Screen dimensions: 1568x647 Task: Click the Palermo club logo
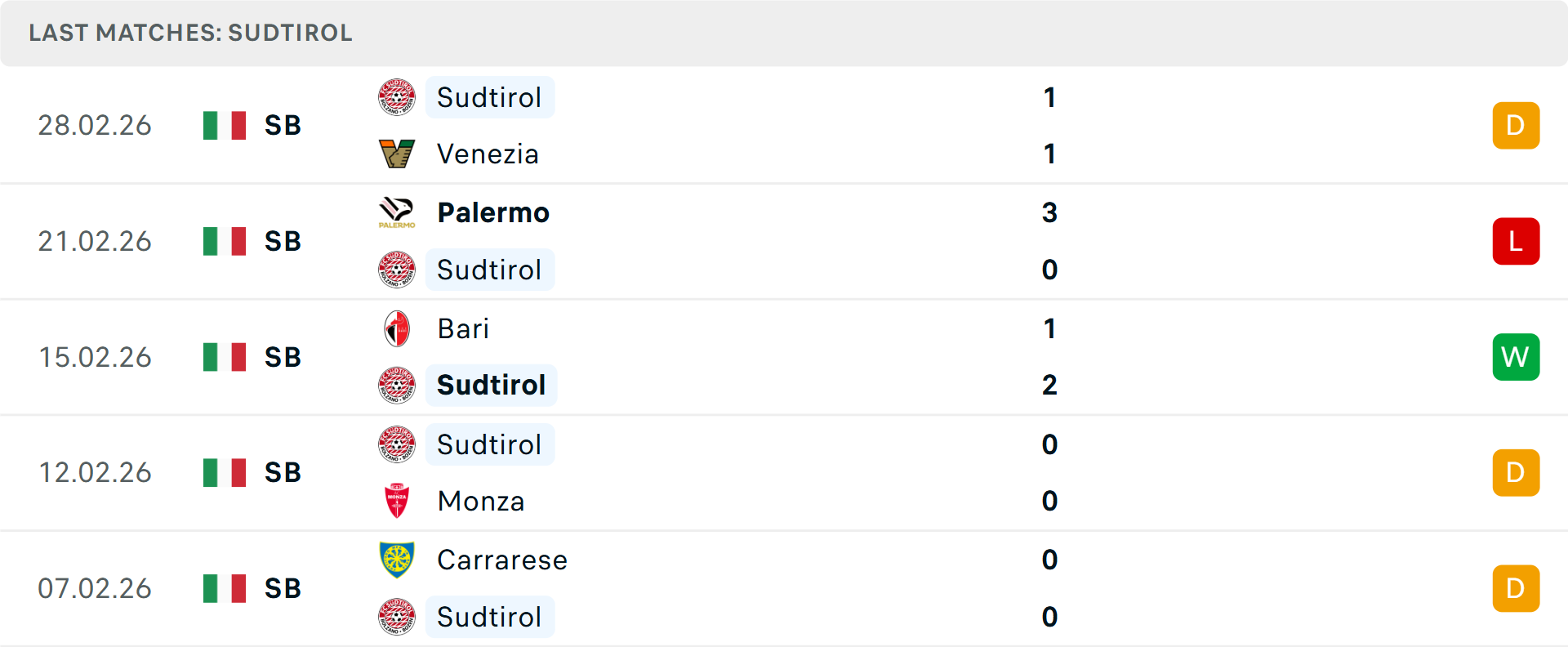[x=397, y=212]
